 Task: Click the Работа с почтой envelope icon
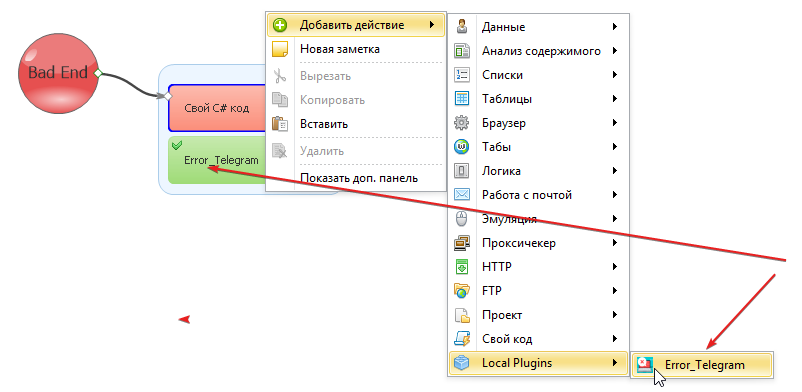pyautogui.click(x=462, y=194)
